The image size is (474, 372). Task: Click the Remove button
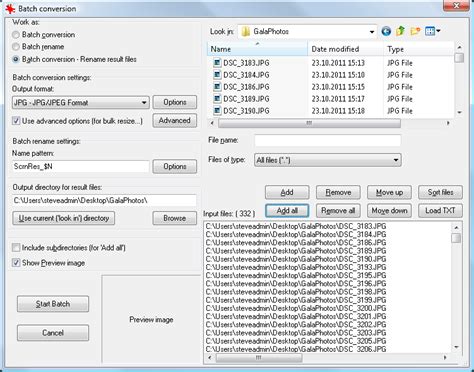click(x=338, y=192)
